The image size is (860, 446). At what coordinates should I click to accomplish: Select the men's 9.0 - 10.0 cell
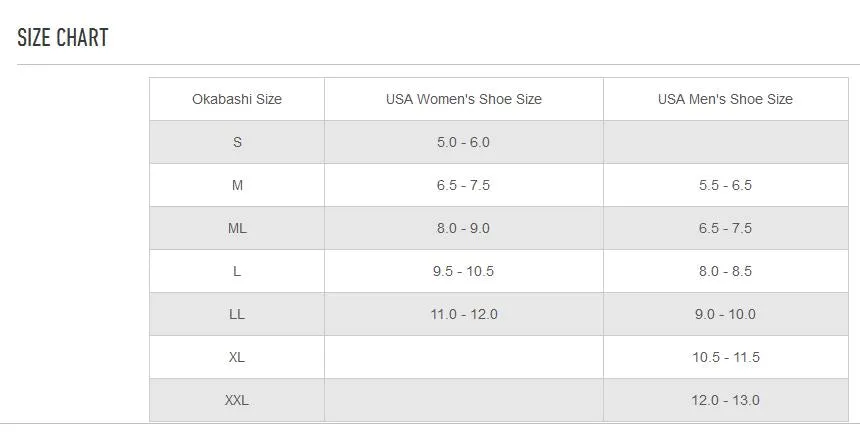pyautogui.click(x=725, y=314)
